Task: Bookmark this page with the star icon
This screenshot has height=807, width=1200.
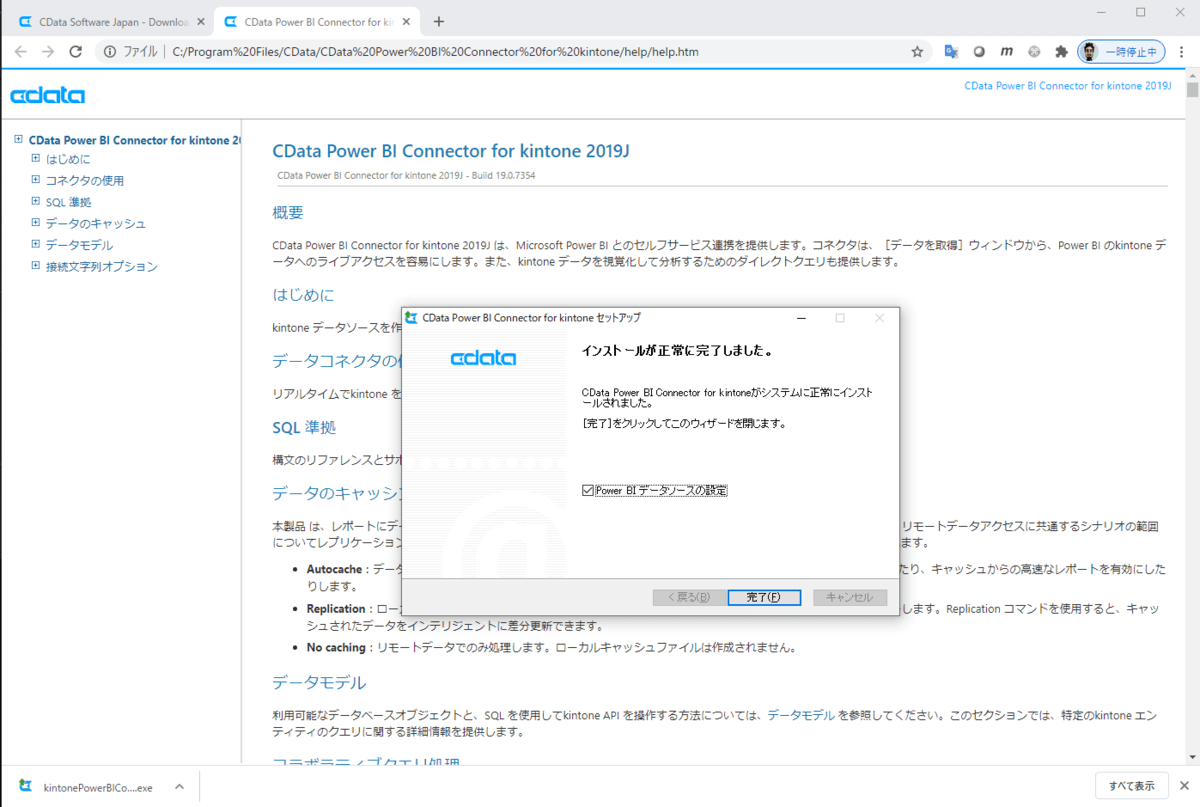Action: point(917,52)
